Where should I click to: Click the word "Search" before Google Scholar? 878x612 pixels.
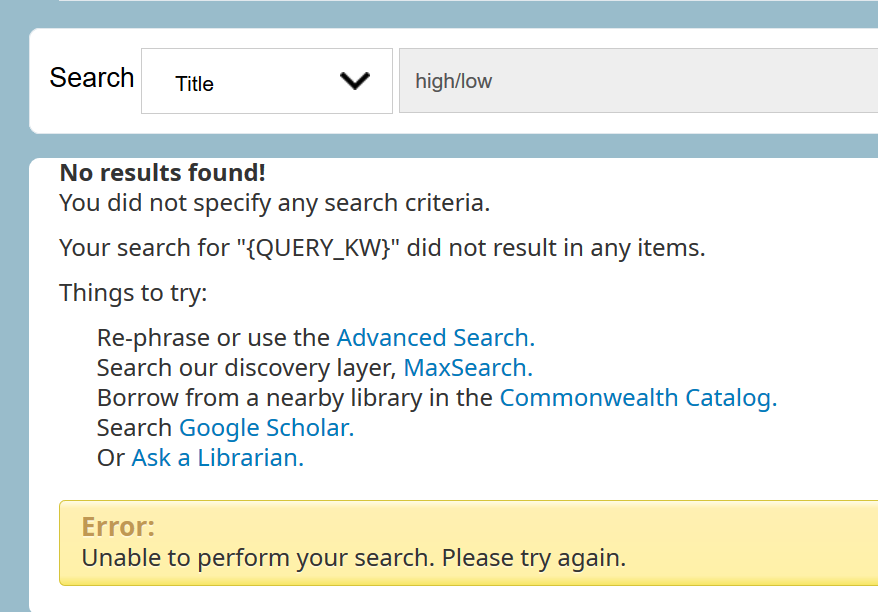[x=134, y=427]
